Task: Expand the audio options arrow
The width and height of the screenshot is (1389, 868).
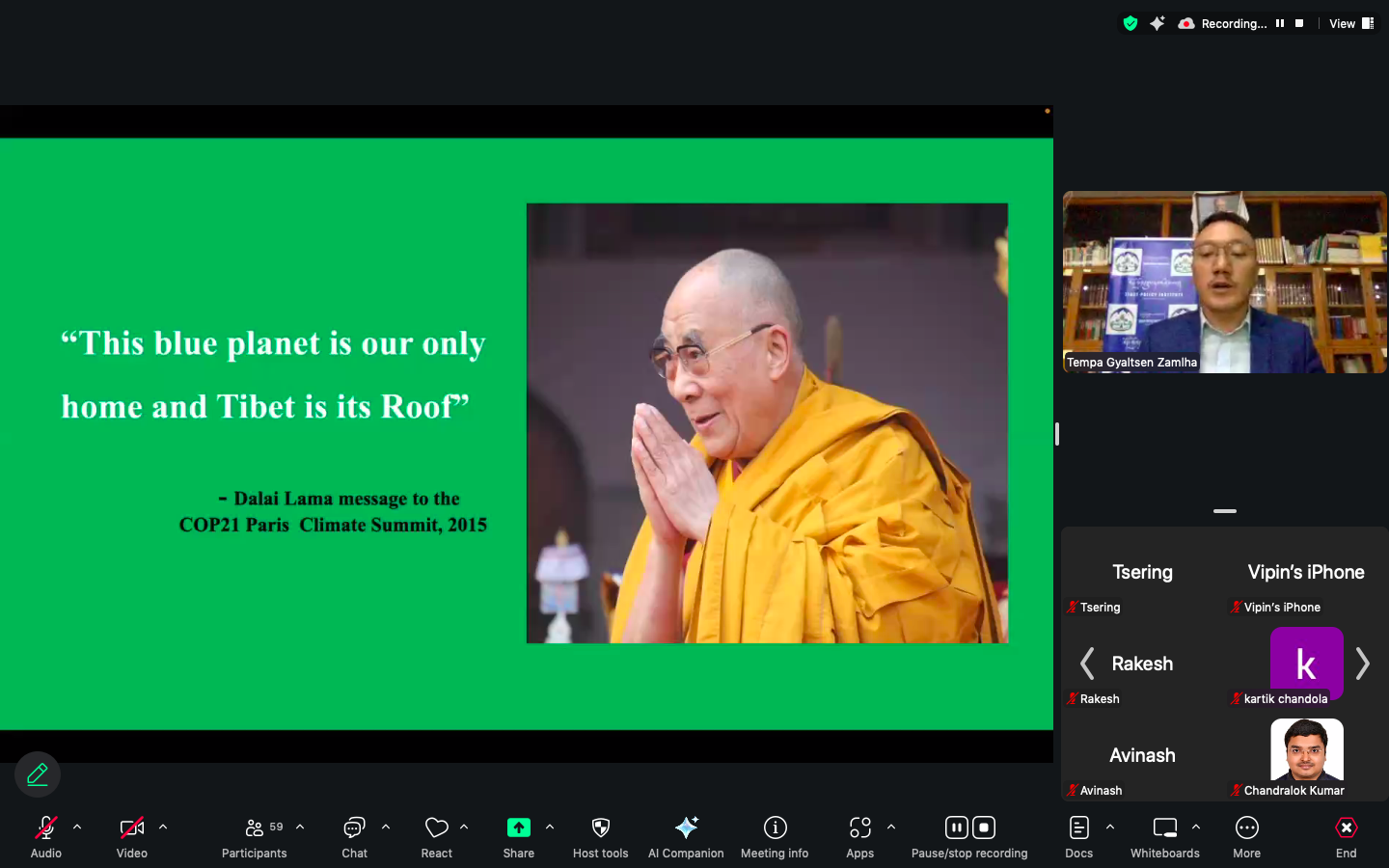Action: pos(77,827)
